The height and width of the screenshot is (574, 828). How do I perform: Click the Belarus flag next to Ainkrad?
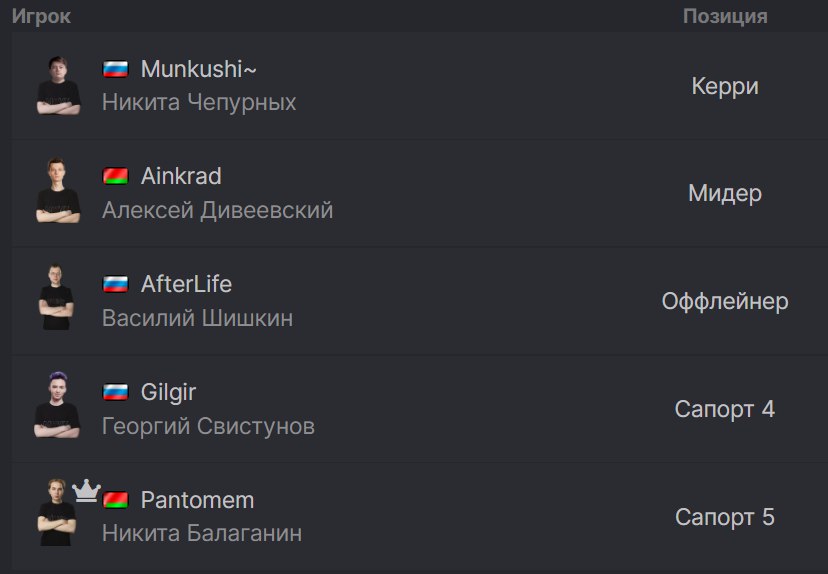point(115,176)
